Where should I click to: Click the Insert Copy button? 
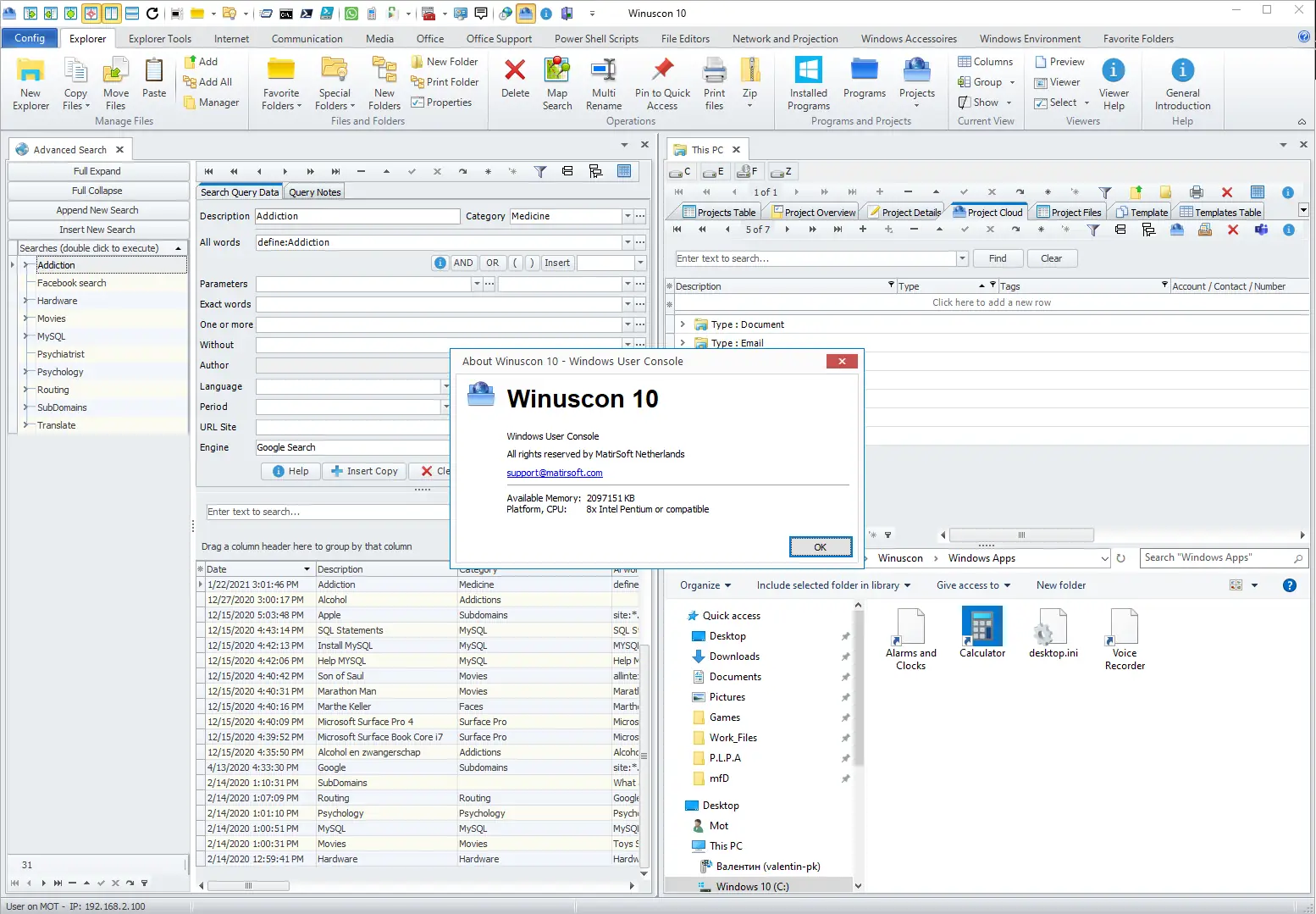(x=364, y=471)
